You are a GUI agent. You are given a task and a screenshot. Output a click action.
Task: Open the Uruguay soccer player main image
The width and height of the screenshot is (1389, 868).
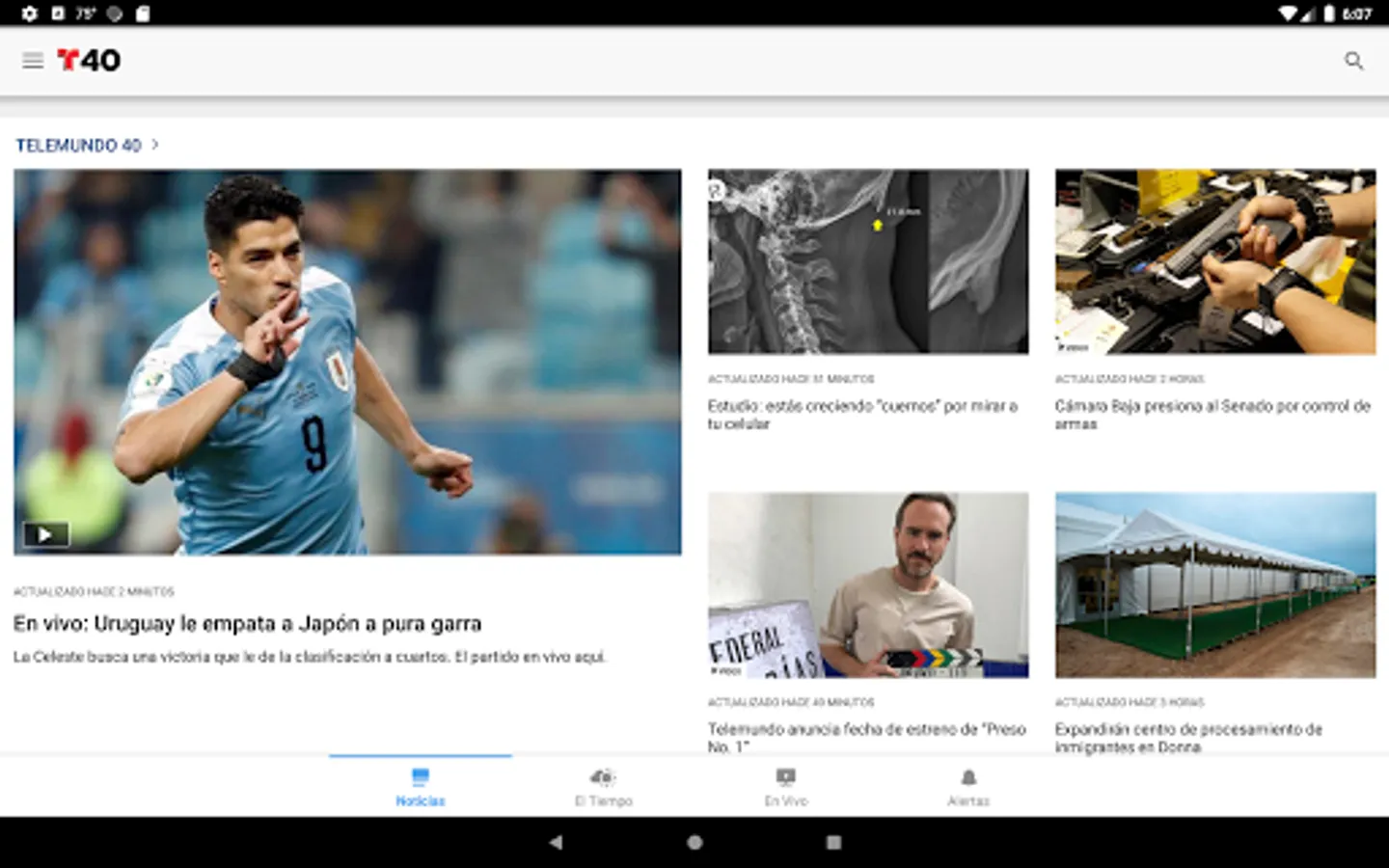tap(347, 362)
